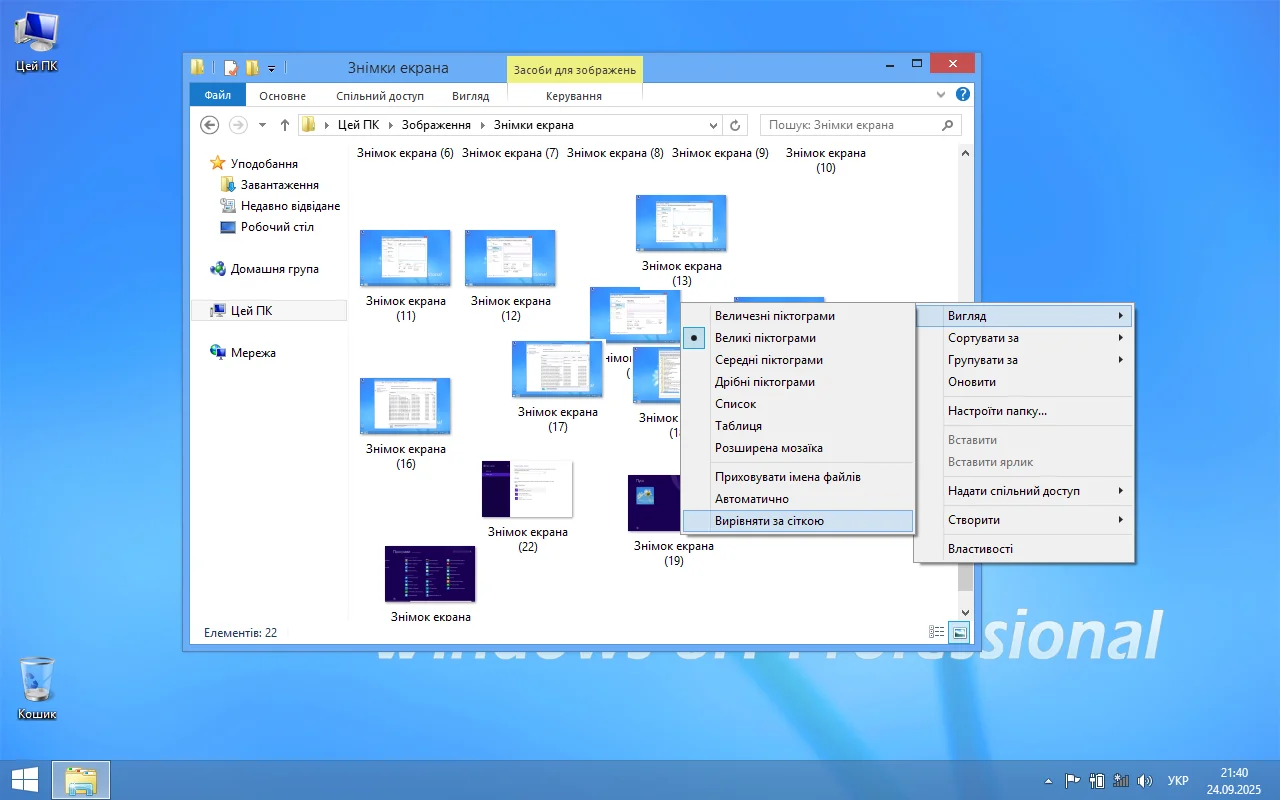Open the Help question mark icon
Image resolution: width=1280 pixels, height=800 pixels.
coord(962,95)
